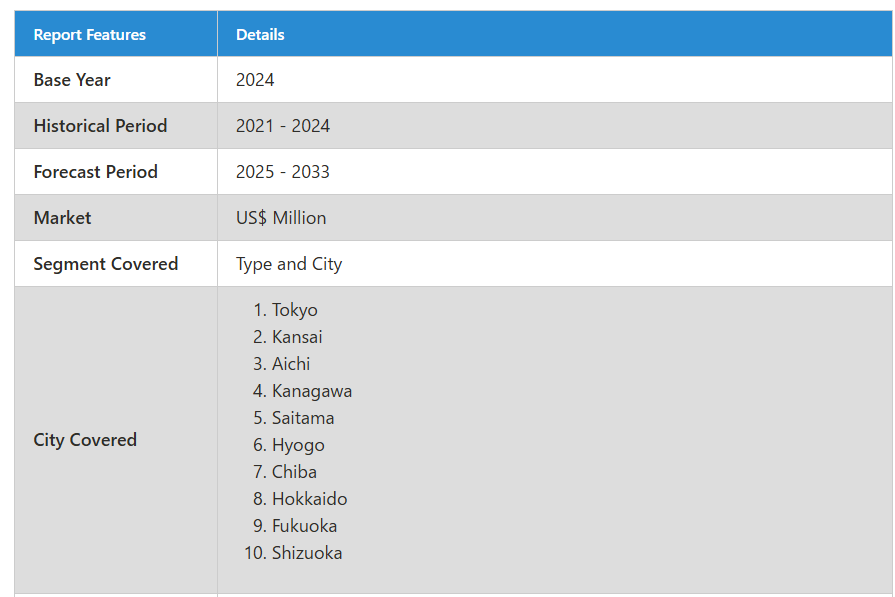Click the Base Year value 2024
The width and height of the screenshot is (895, 597).
coord(255,80)
